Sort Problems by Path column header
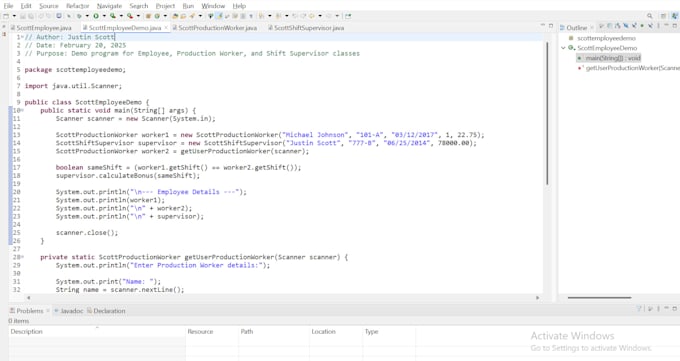Viewport: 680px width, 361px height. click(274, 331)
